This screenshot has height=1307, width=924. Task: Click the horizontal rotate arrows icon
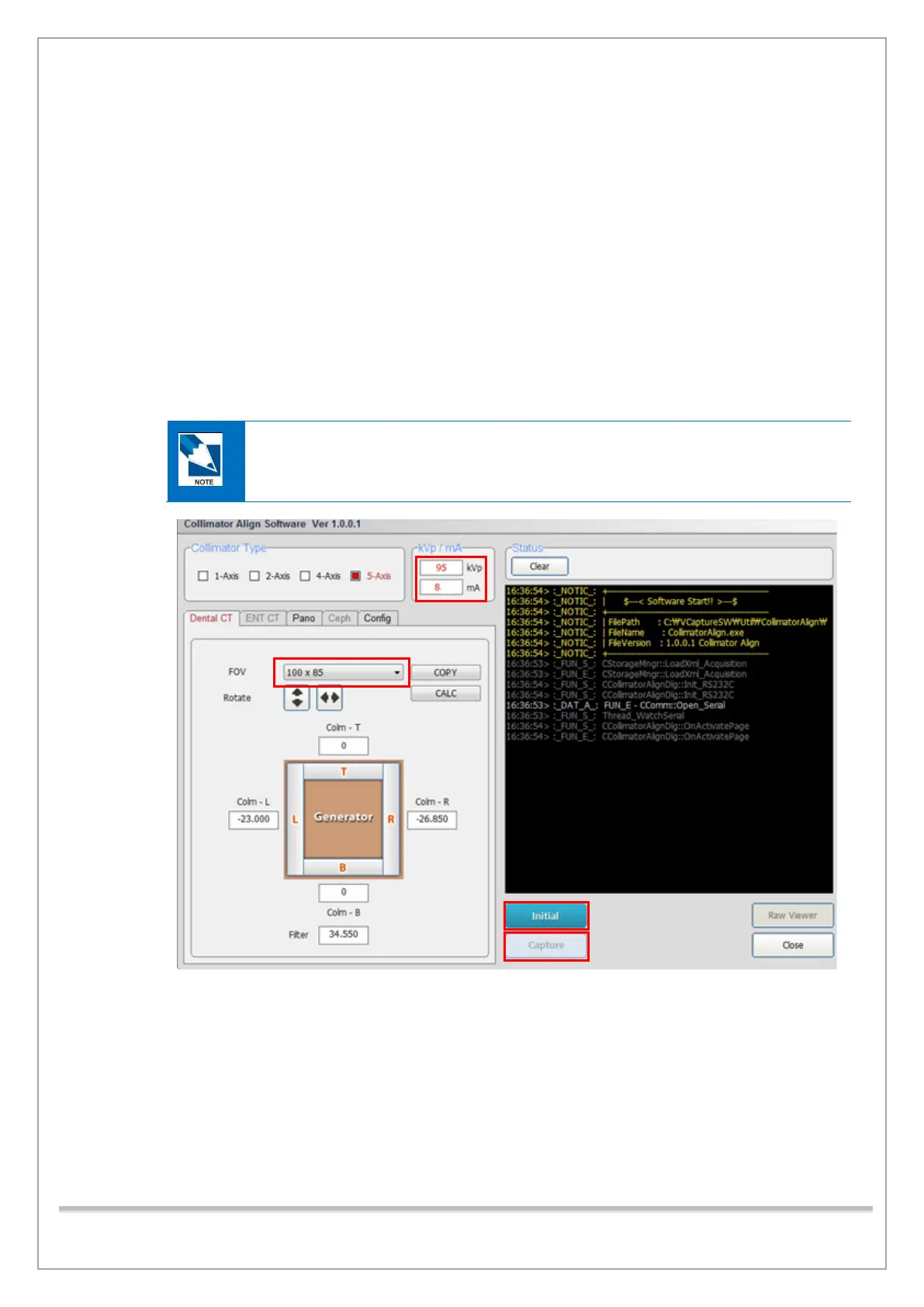tap(330, 698)
